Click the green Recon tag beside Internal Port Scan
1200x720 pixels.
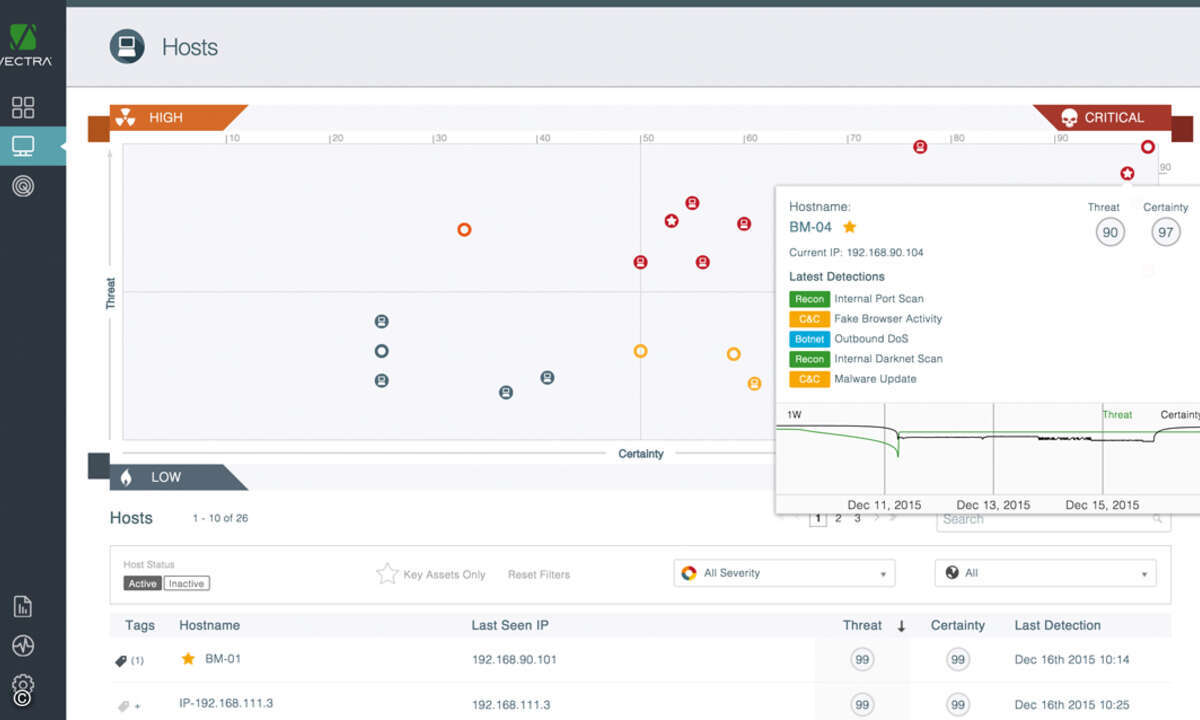click(809, 299)
